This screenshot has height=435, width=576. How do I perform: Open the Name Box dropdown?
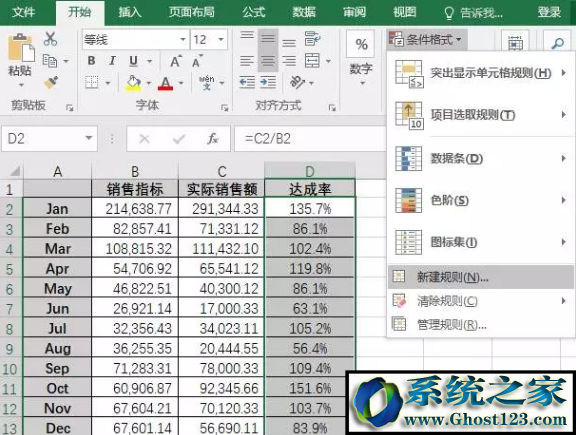click(x=89, y=138)
